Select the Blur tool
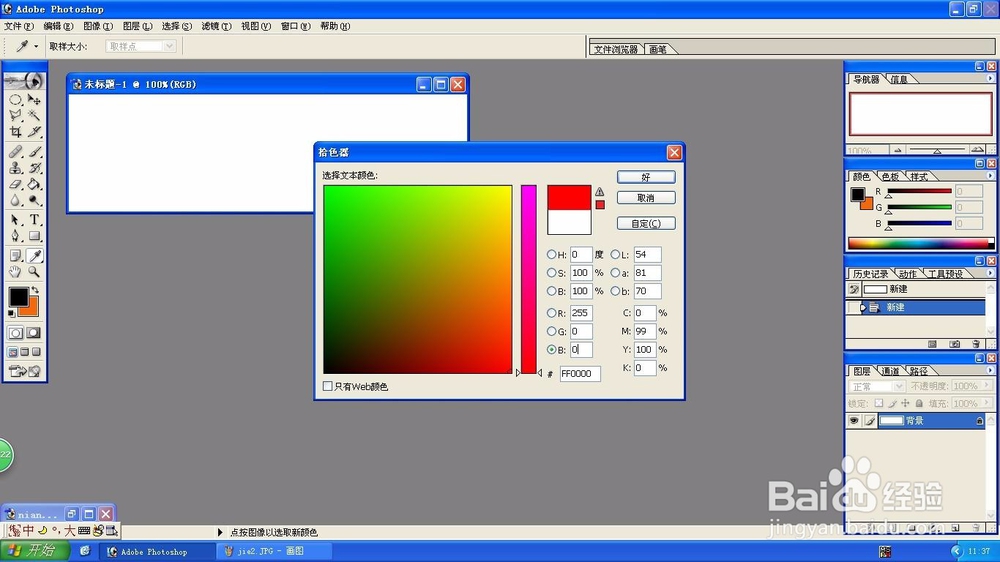 [x=15, y=200]
